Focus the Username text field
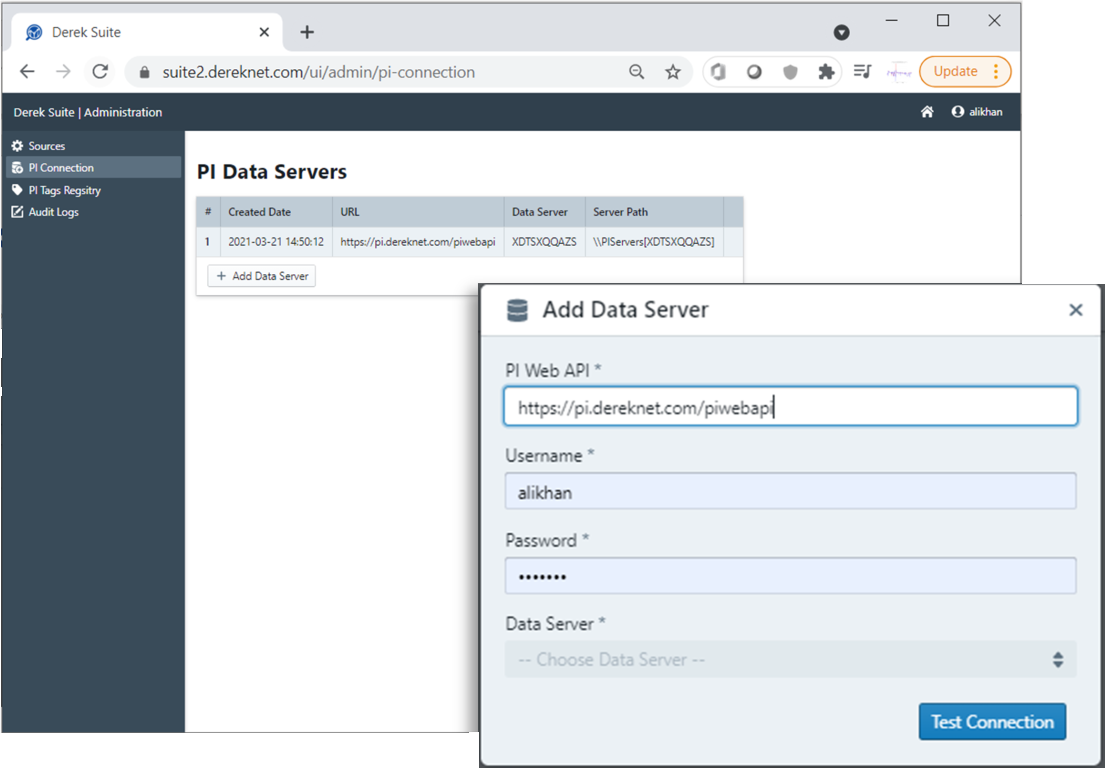The image size is (1106, 769). click(x=790, y=492)
